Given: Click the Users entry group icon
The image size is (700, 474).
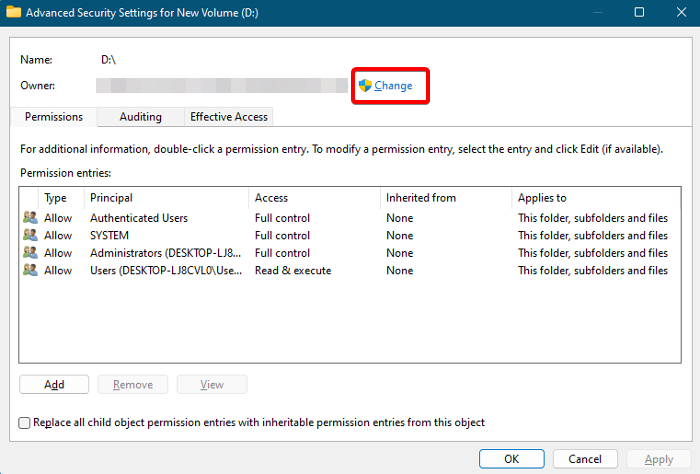Looking at the screenshot, I should pos(30,271).
